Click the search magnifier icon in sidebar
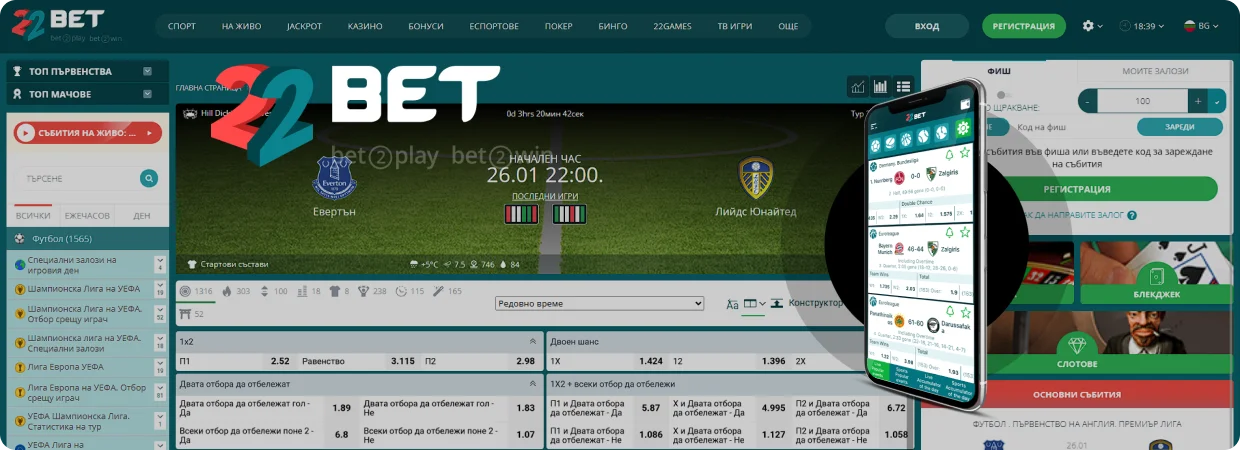The height and width of the screenshot is (450, 1240). (149, 178)
